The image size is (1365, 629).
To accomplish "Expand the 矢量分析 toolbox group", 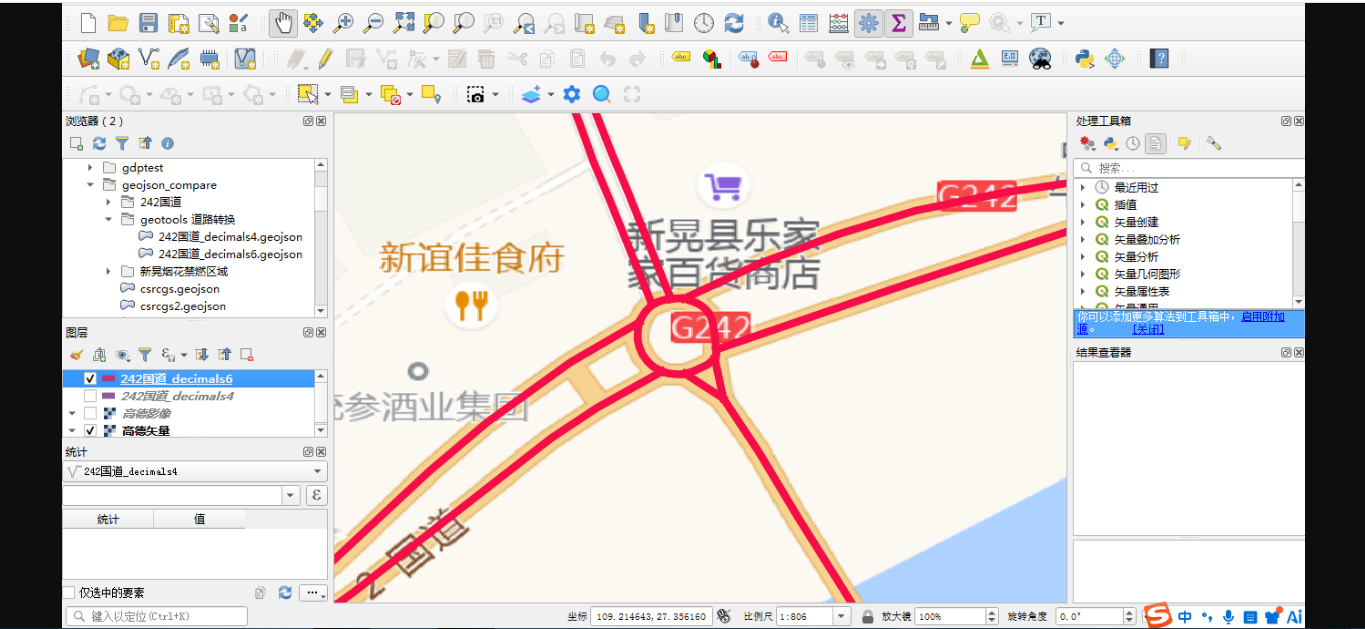I will 1082,257.
